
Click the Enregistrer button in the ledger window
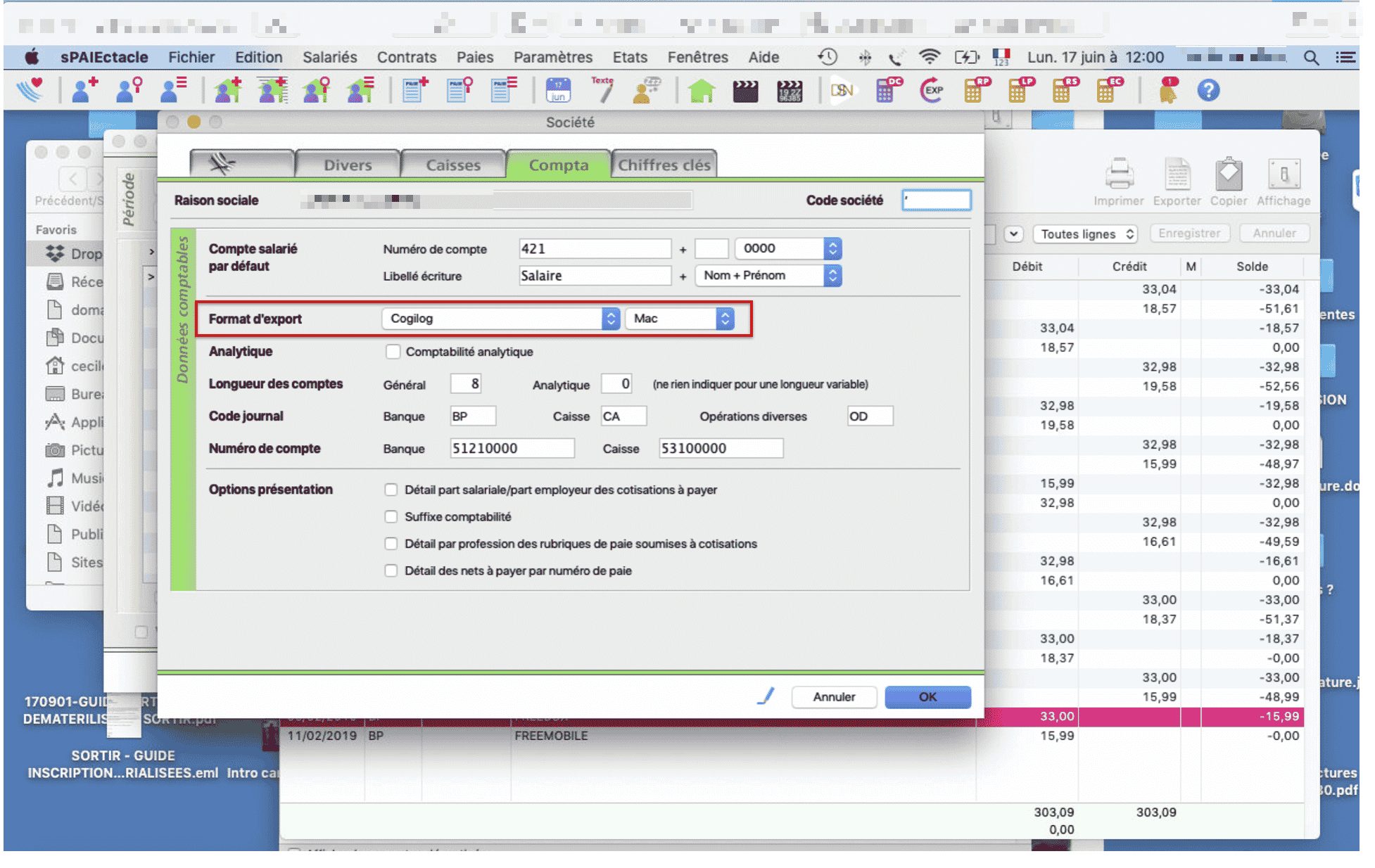[1189, 233]
